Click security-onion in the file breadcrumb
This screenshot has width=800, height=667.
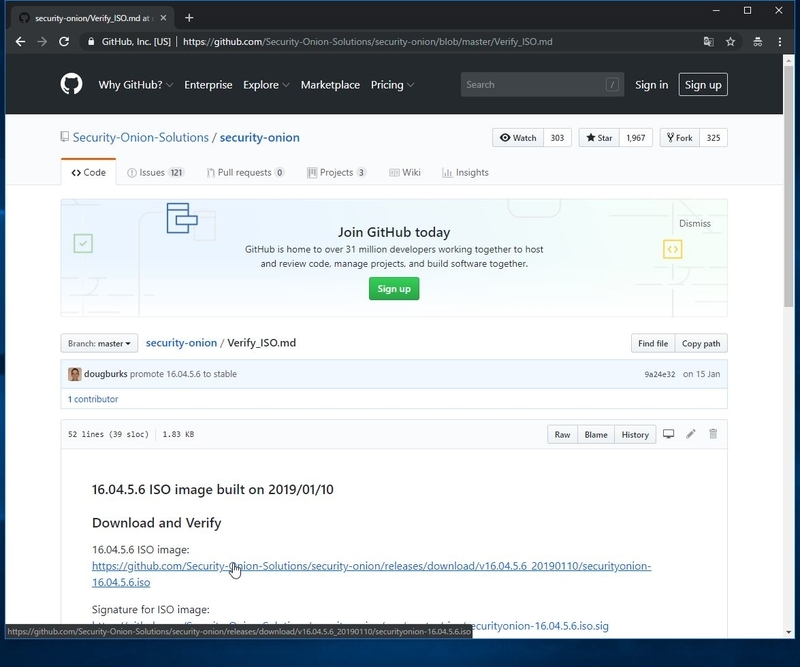pos(181,343)
